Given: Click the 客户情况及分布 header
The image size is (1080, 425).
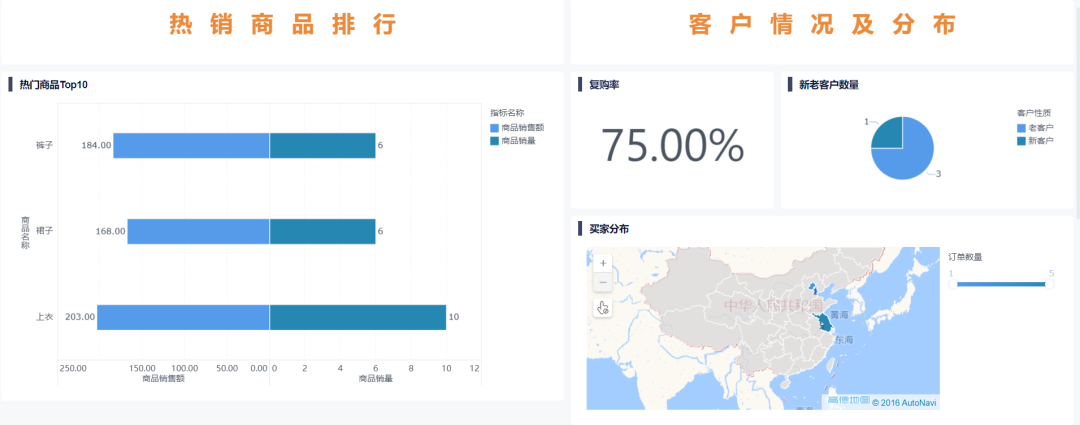Looking at the screenshot, I should [822, 25].
